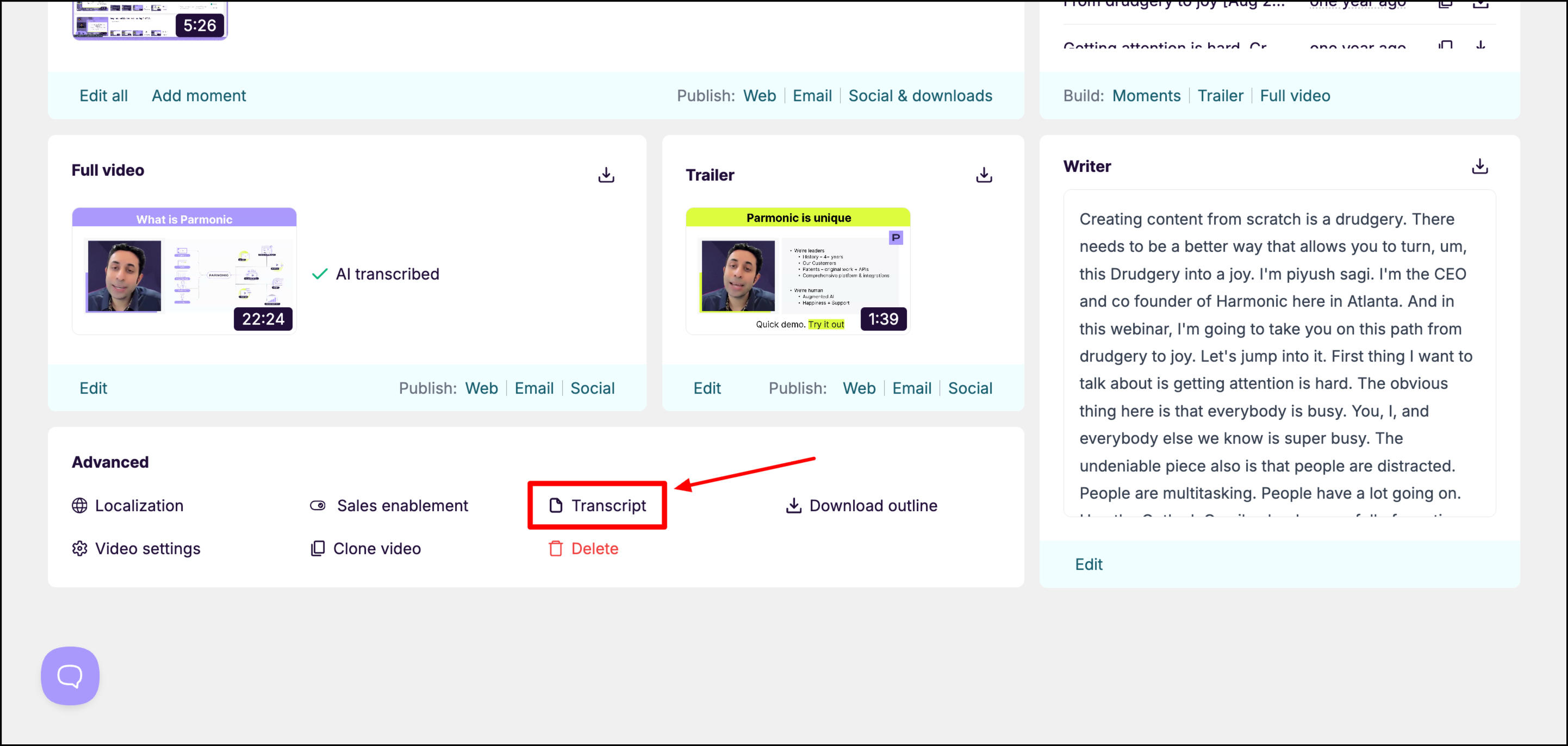Image resolution: width=1568 pixels, height=746 pixels.
Task: Edit the Writer text
Action: [1088, 564]
